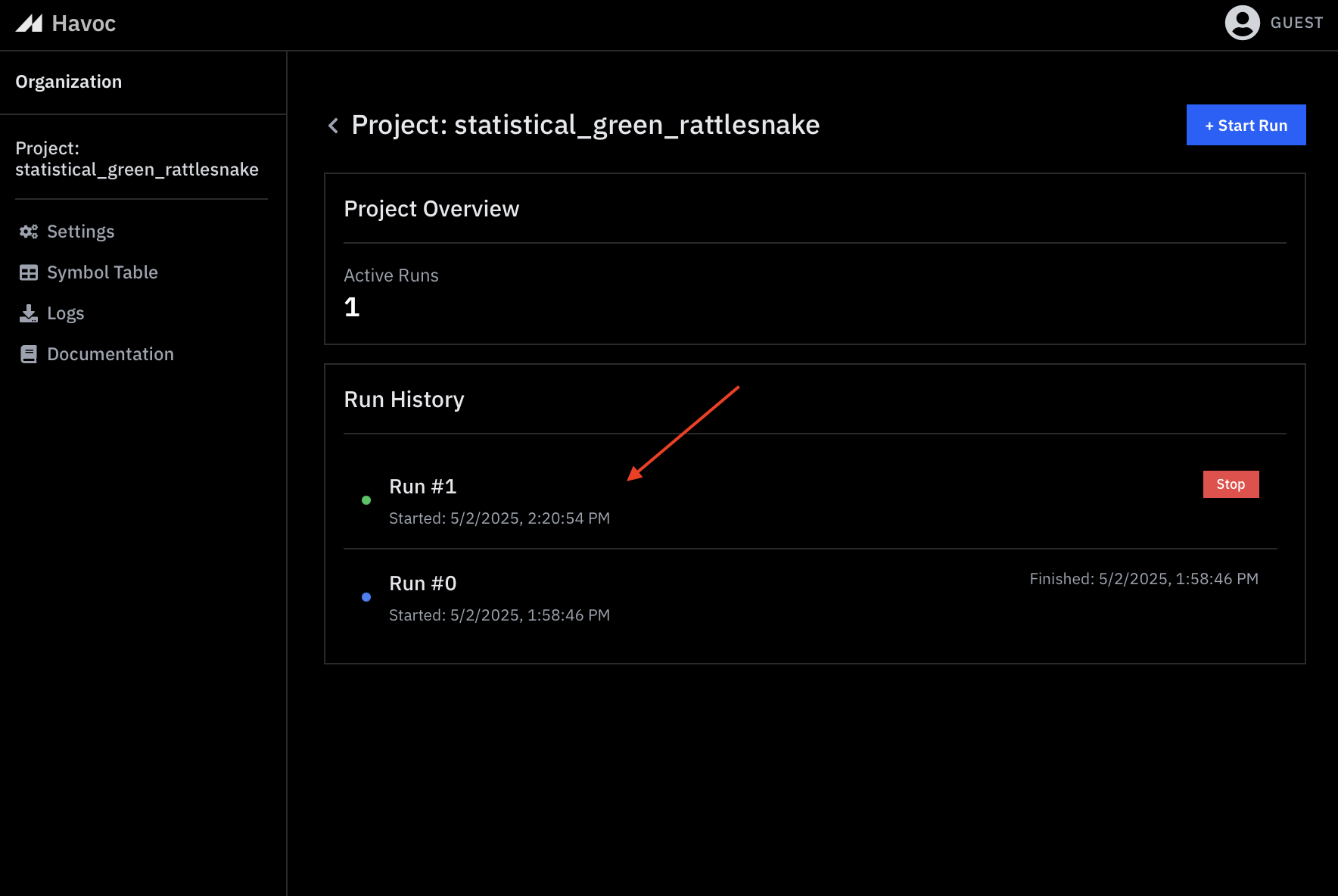Click the blue status dot beside Run #0

click(x=366, y=596)
